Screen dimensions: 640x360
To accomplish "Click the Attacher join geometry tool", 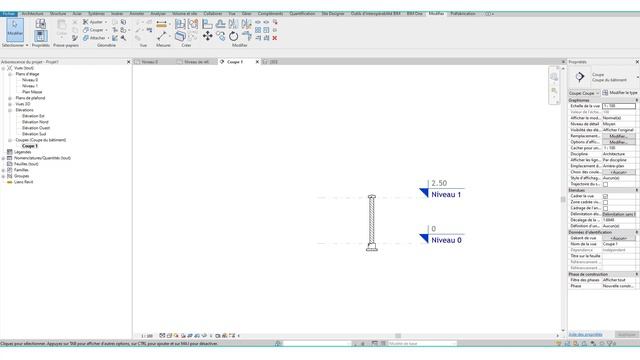I will 96,38.
